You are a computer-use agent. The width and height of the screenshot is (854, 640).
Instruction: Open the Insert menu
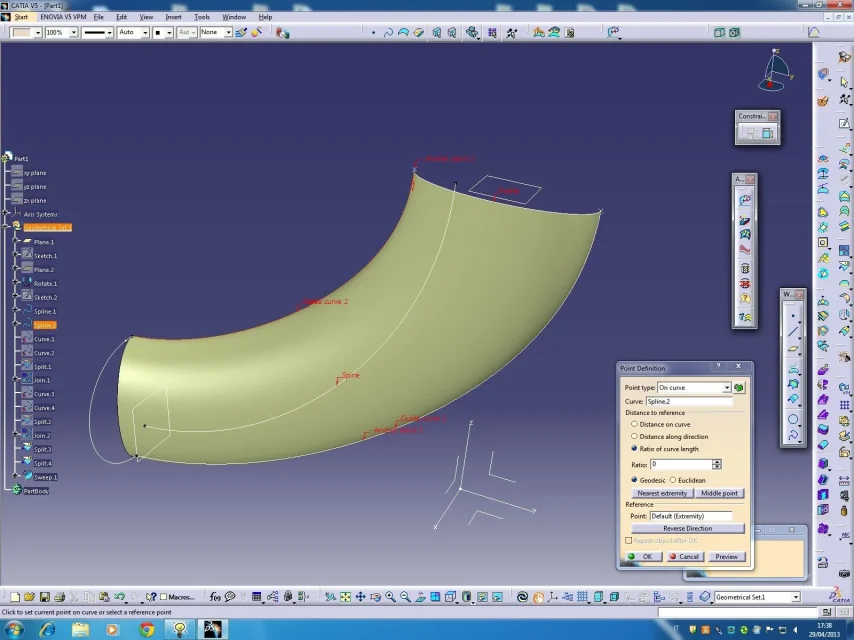click(x=173, y=17)
